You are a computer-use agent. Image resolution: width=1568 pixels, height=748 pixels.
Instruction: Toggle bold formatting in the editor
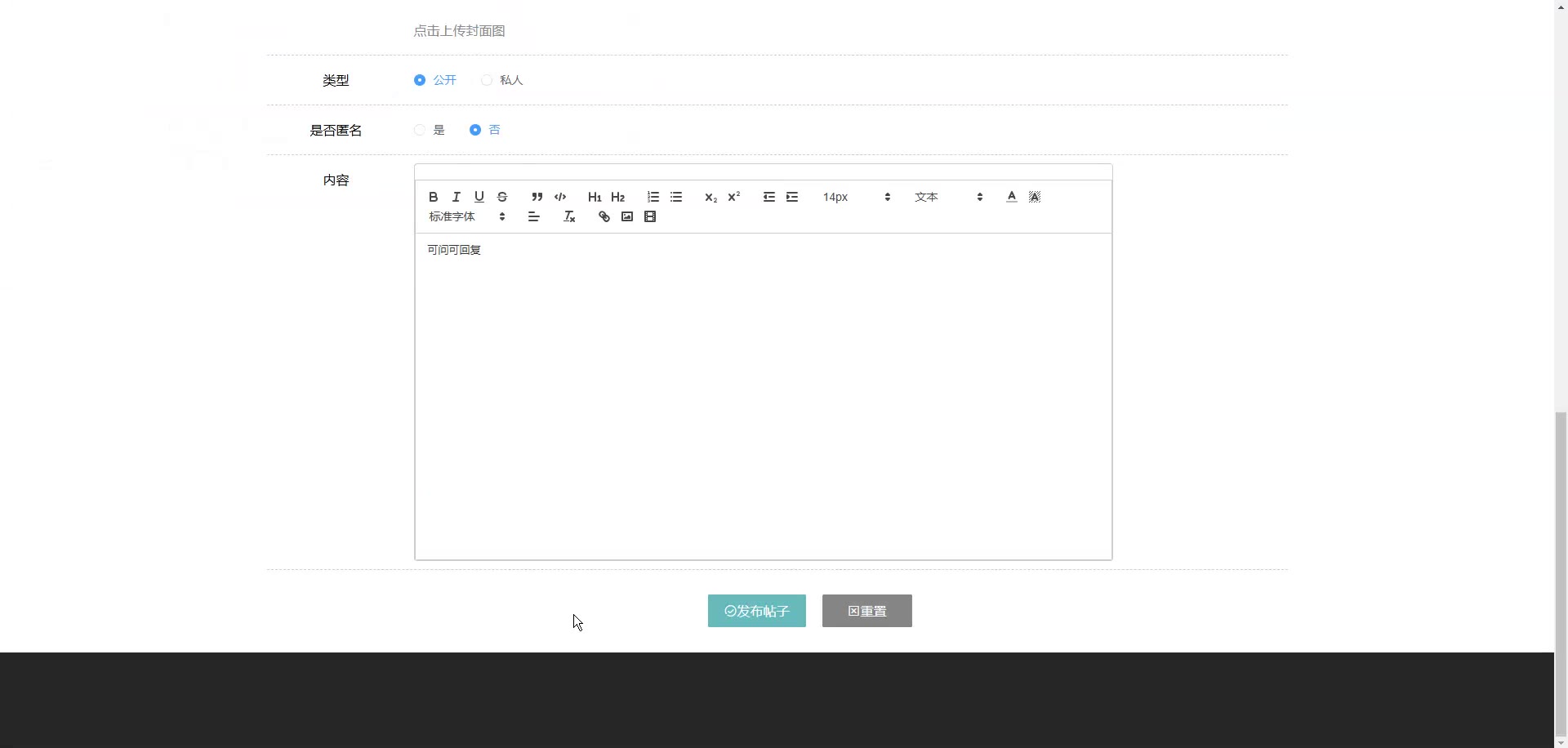coord(434,197)
